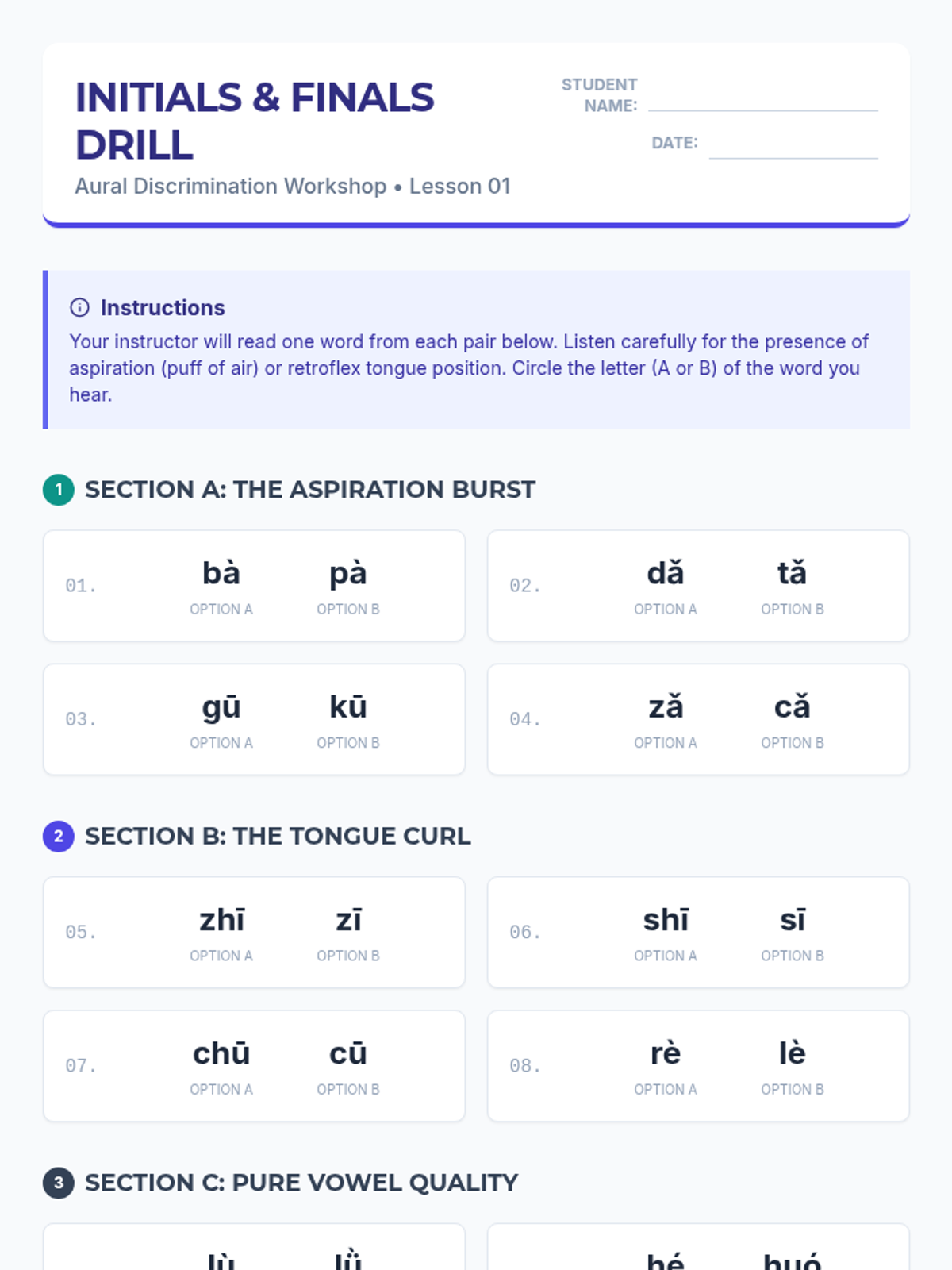Image resolution: width=952 pixels, height=1270 pixels.
Task: Select option B pà in question 01
Action: point(348,585)
